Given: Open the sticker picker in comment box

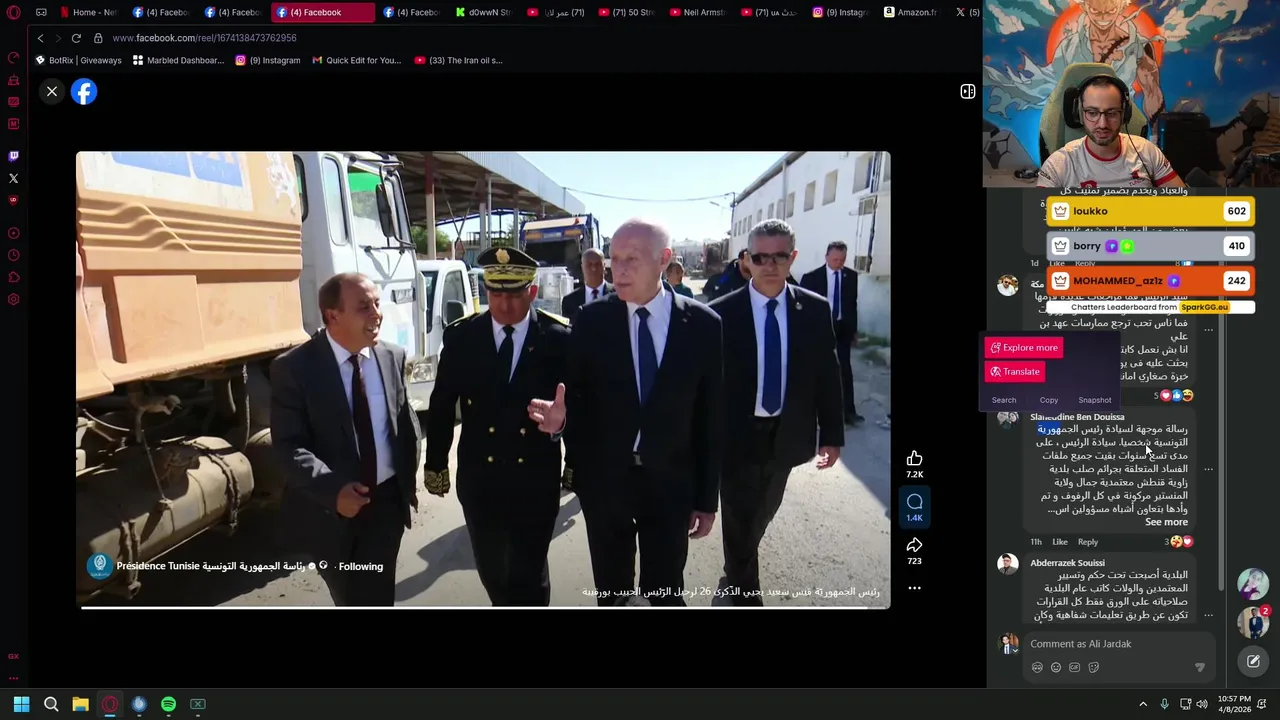Looking at the screenshot, I should pos(1094,667).
